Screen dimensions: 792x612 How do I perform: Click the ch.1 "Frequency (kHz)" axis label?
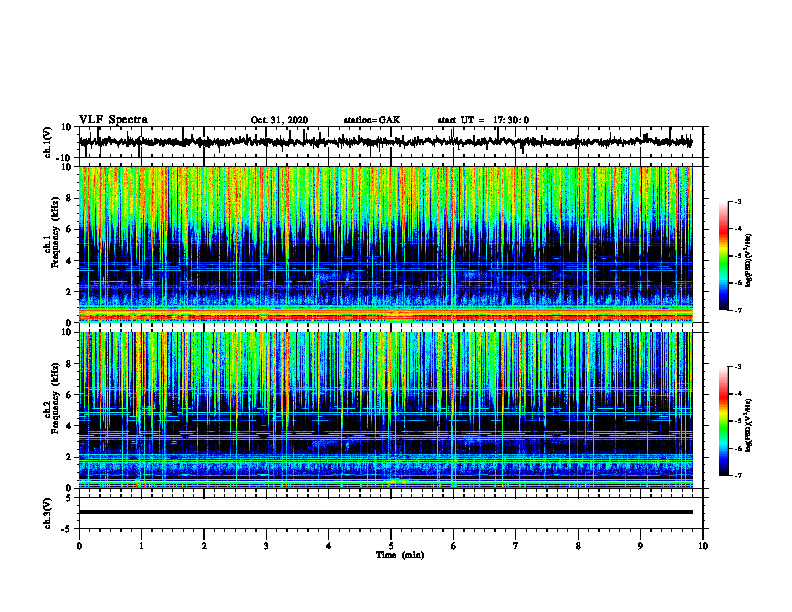coord(56,232)
